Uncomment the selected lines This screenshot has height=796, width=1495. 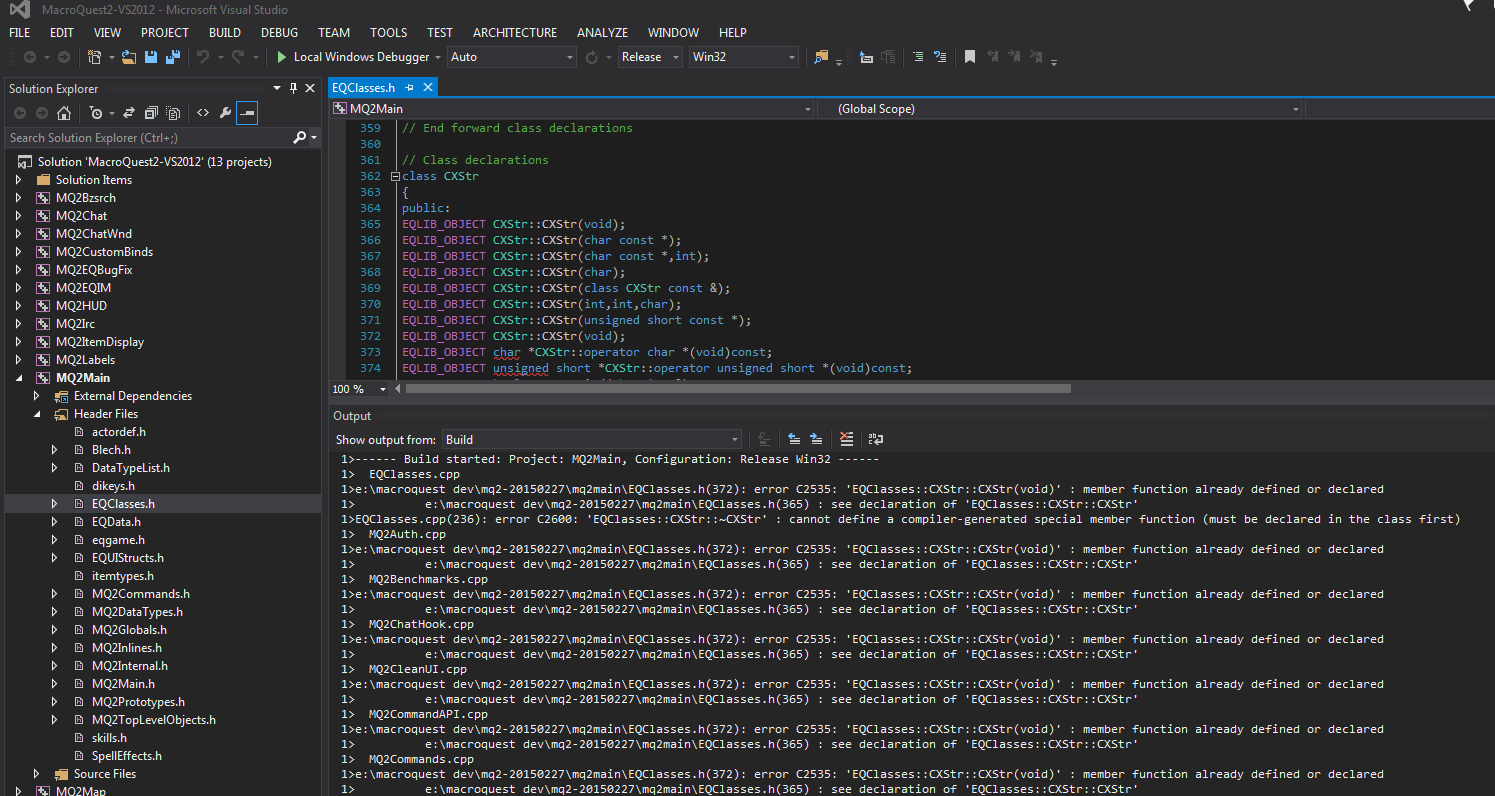[940, 57]
